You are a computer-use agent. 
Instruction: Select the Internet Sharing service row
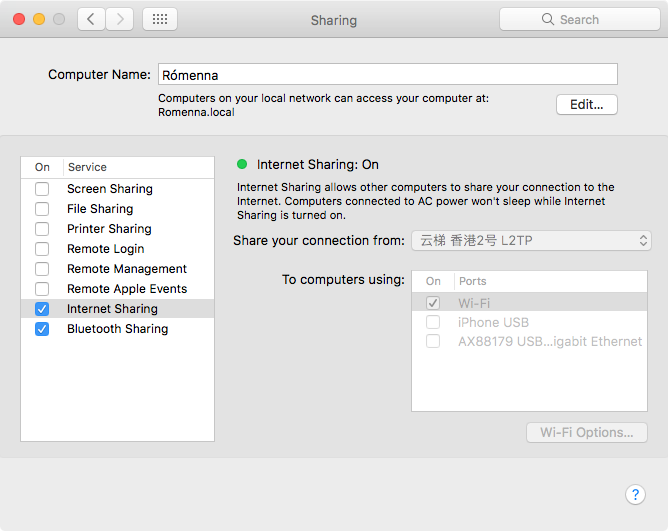click(118, 309)
